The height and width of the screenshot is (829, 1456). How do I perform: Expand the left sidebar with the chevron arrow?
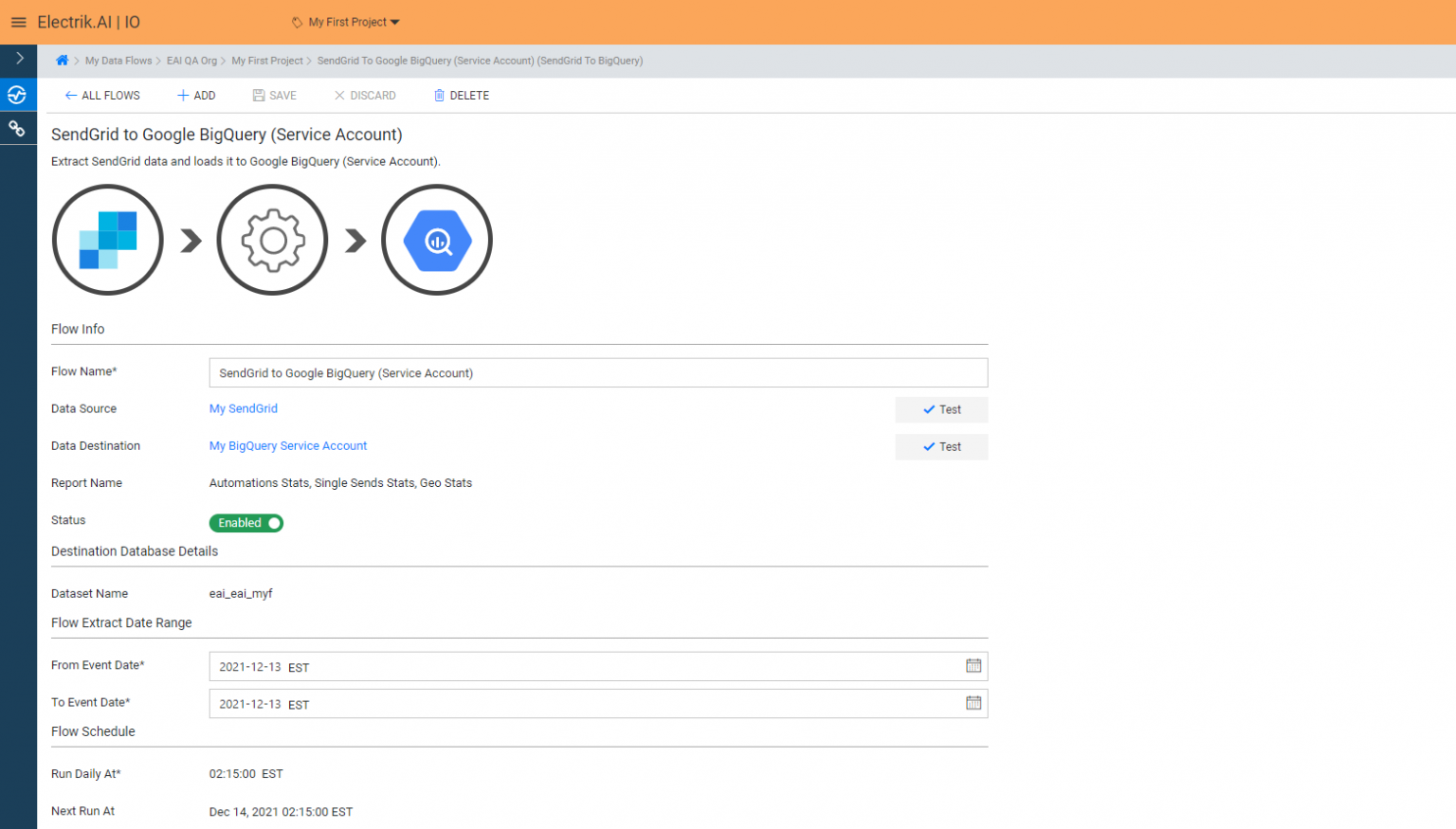tap(18, 60)
